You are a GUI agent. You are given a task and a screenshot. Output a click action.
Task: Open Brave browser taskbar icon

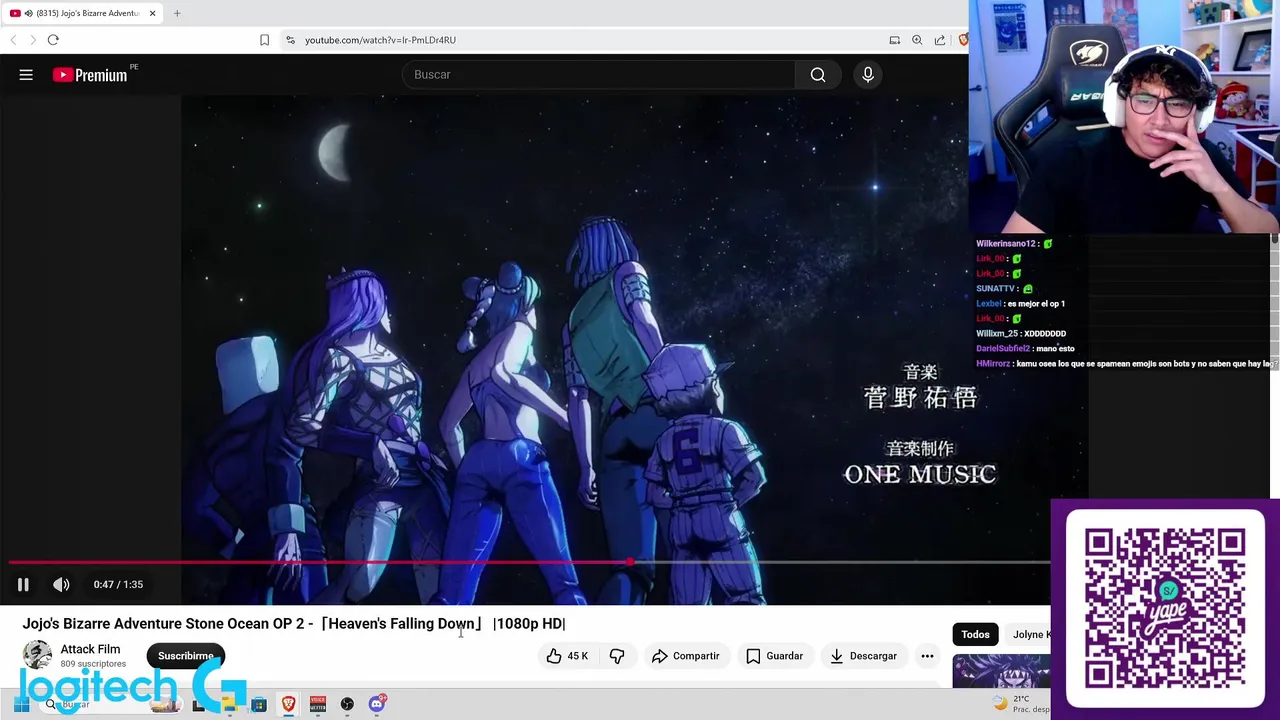pos(288,704)
